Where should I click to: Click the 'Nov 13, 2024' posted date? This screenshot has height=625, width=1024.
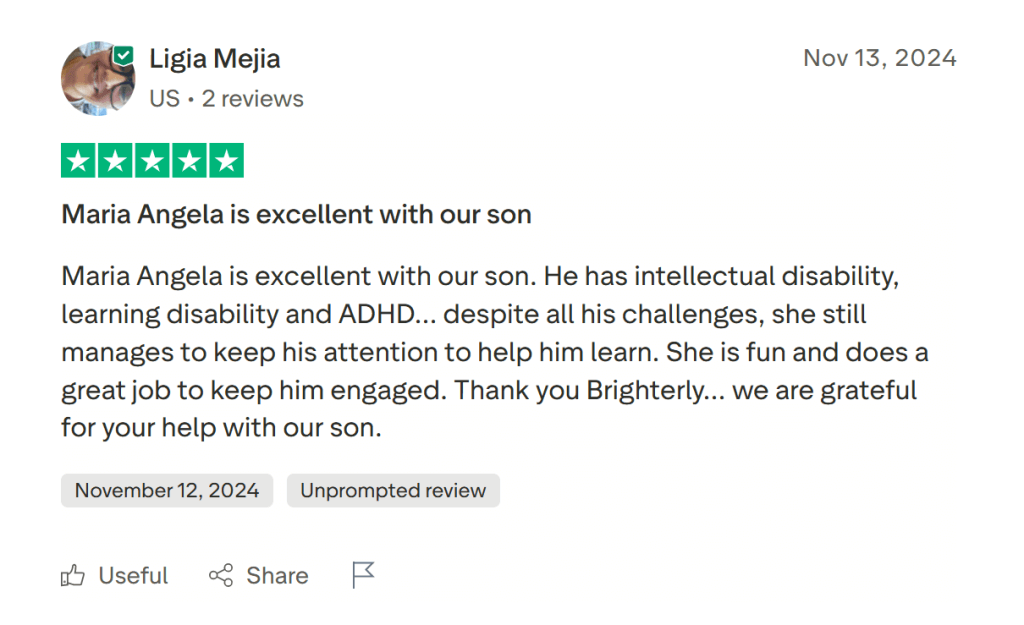pyautogui.click(x=880, y=58)
